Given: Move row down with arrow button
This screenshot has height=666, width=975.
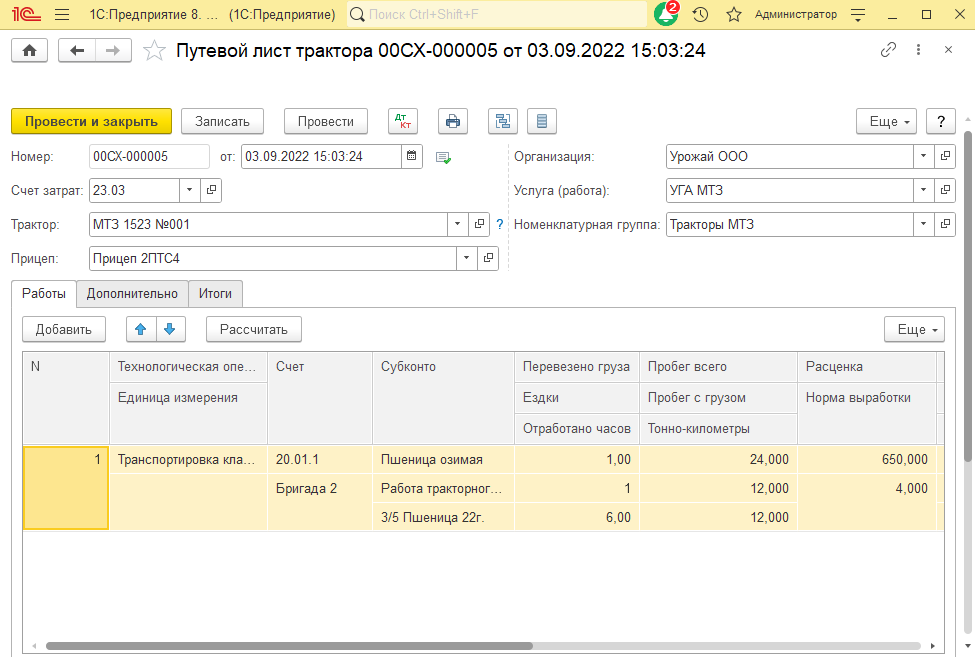Looking at the screenshot, I should [x=170, y=329].
